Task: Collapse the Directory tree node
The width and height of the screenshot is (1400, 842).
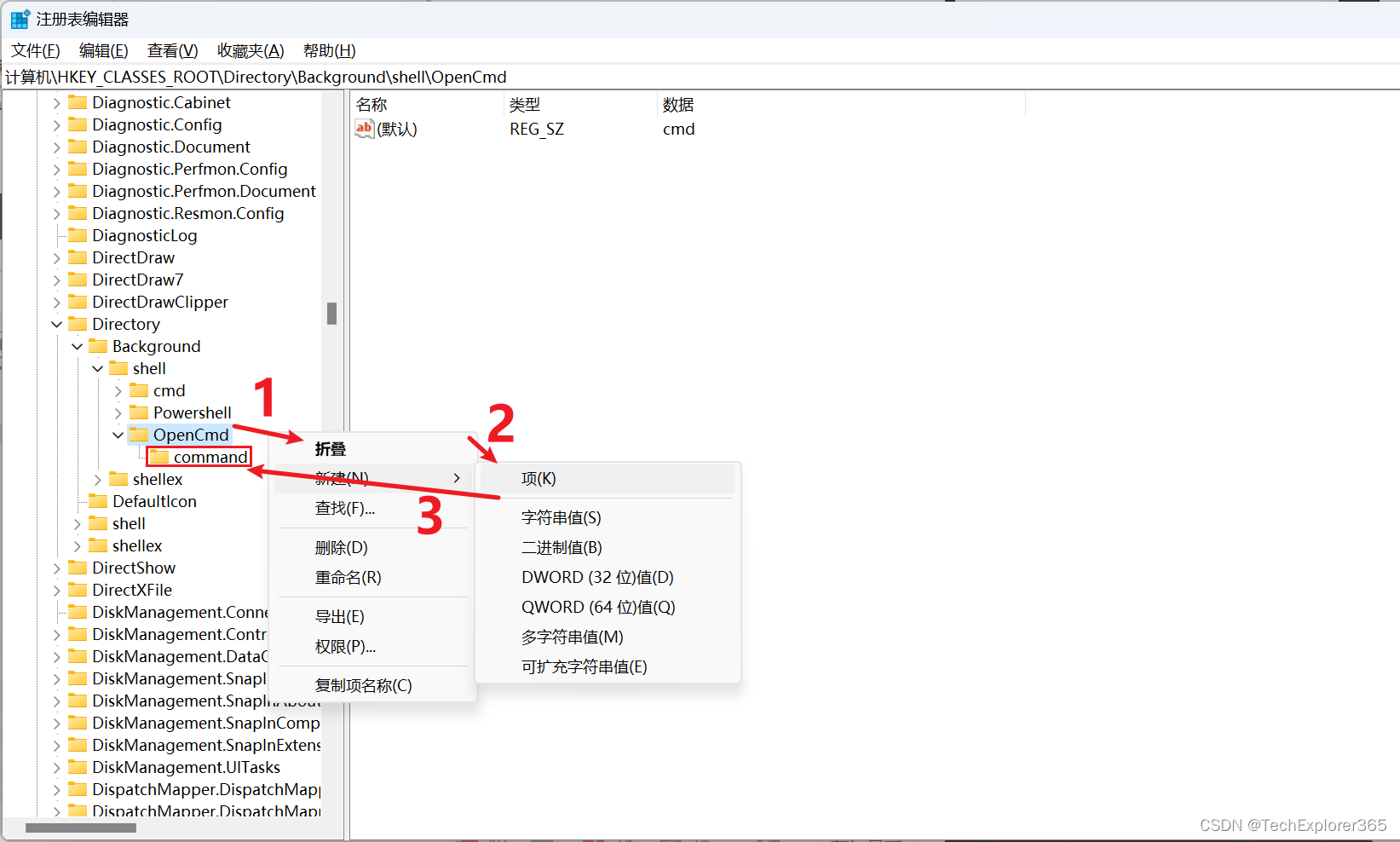Action: [x=56, y=324]
